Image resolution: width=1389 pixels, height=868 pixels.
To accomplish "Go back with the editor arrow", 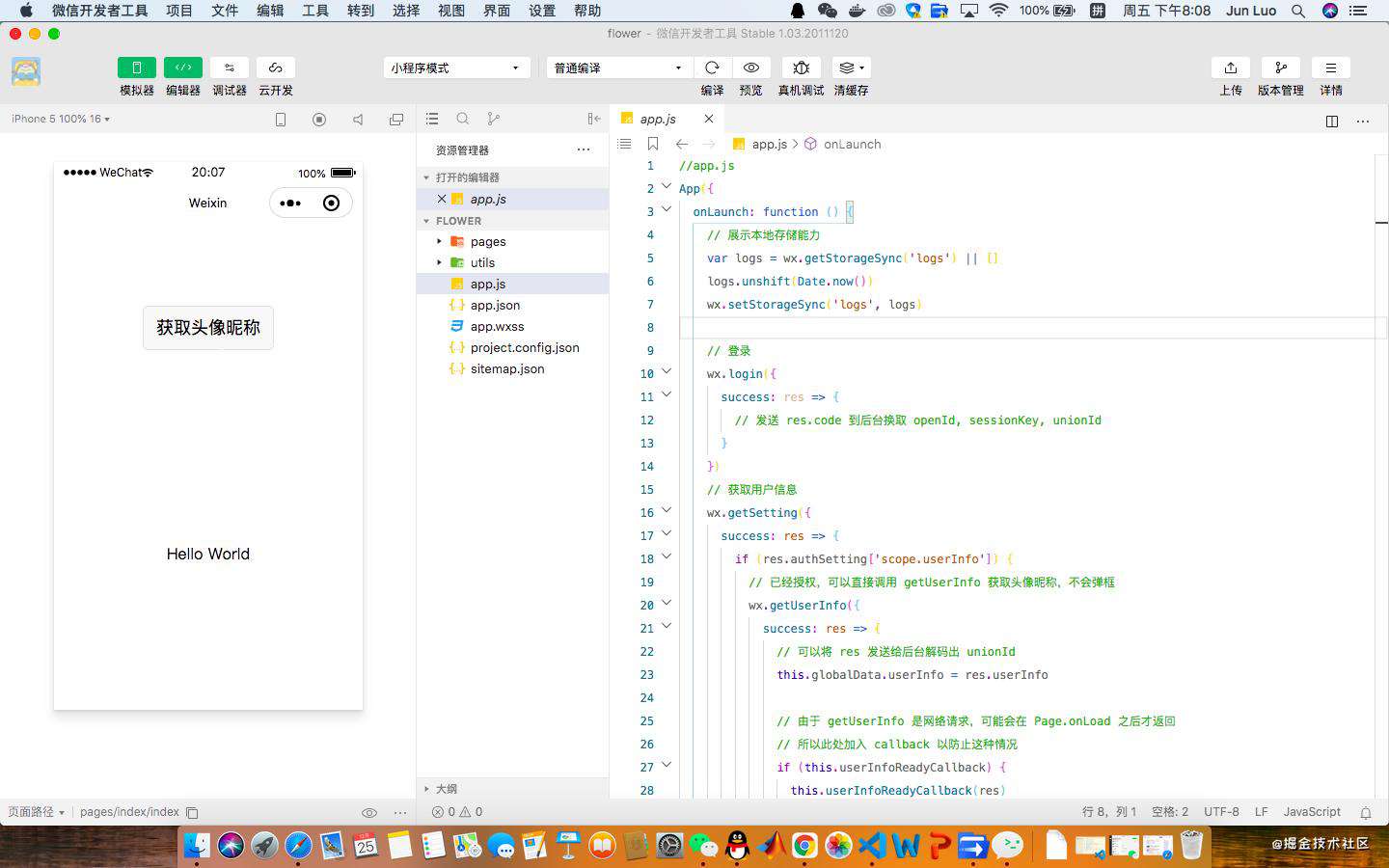I will 682,144.
